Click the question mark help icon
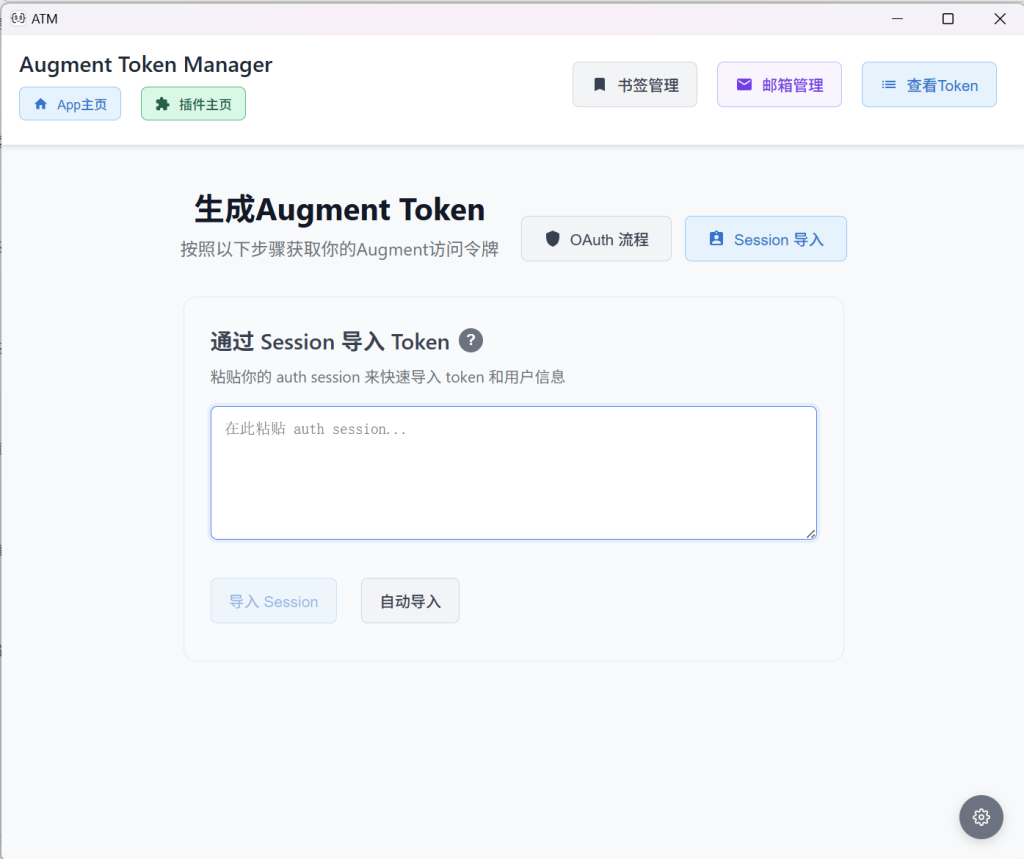The width and height of the screenshot is (1024, 859). [x=471, y=341]
